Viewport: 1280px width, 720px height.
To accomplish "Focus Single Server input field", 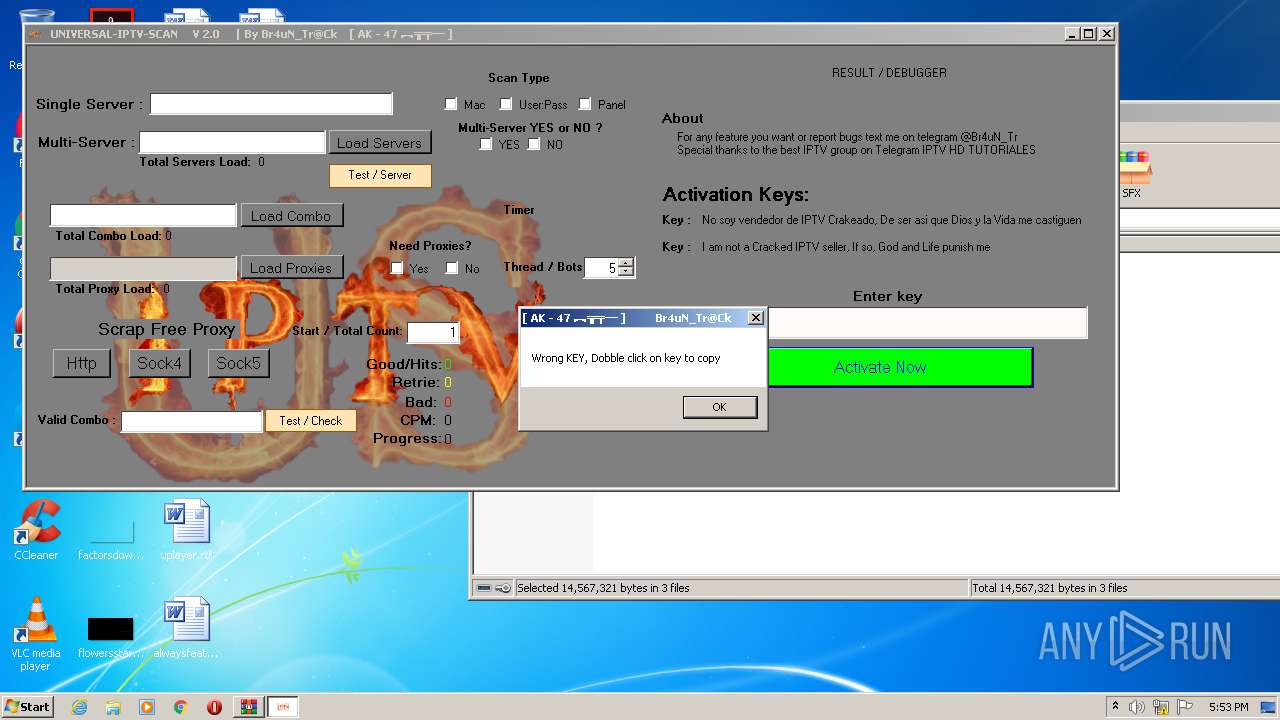I will point(271,104).
